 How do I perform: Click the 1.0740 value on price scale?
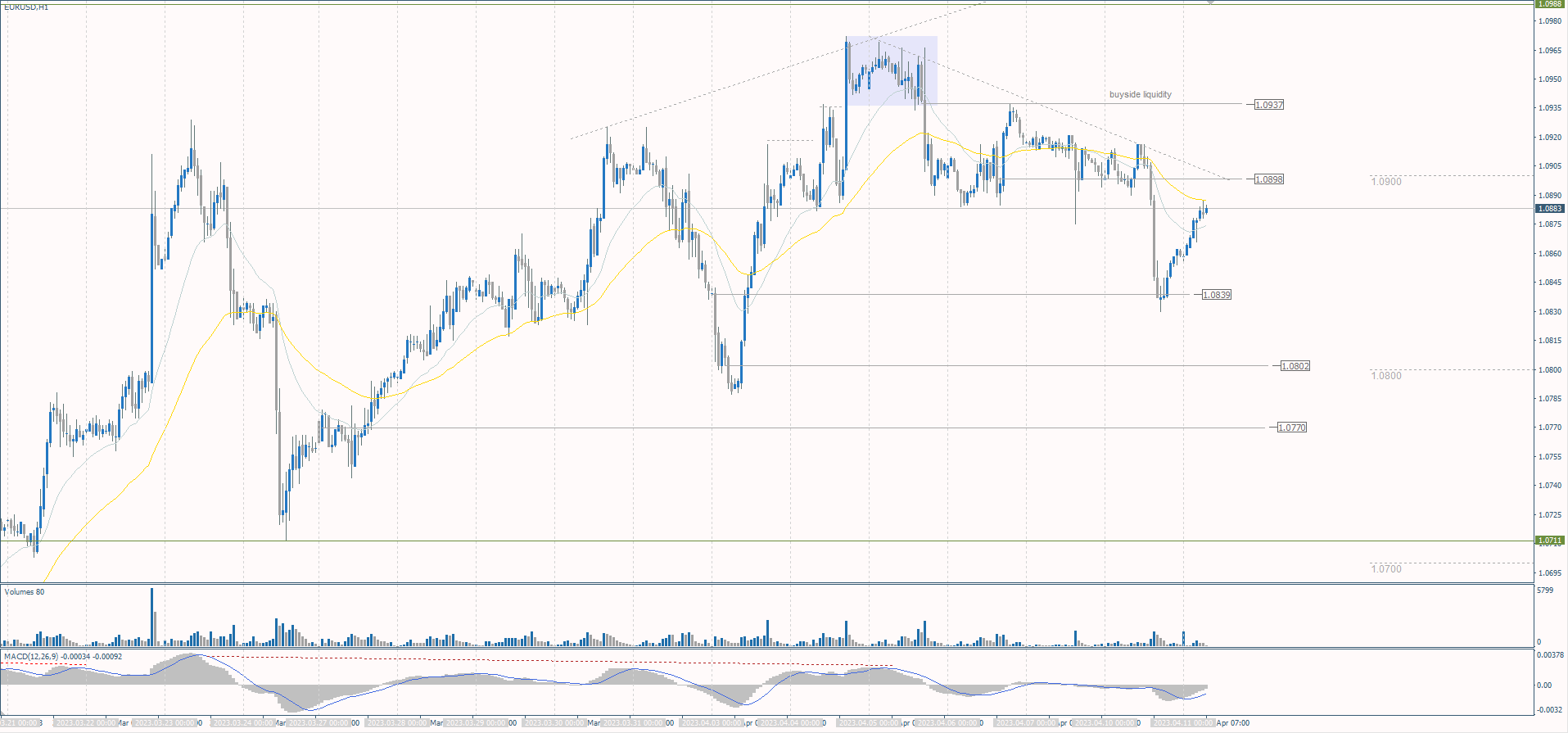click(1549, 486)
